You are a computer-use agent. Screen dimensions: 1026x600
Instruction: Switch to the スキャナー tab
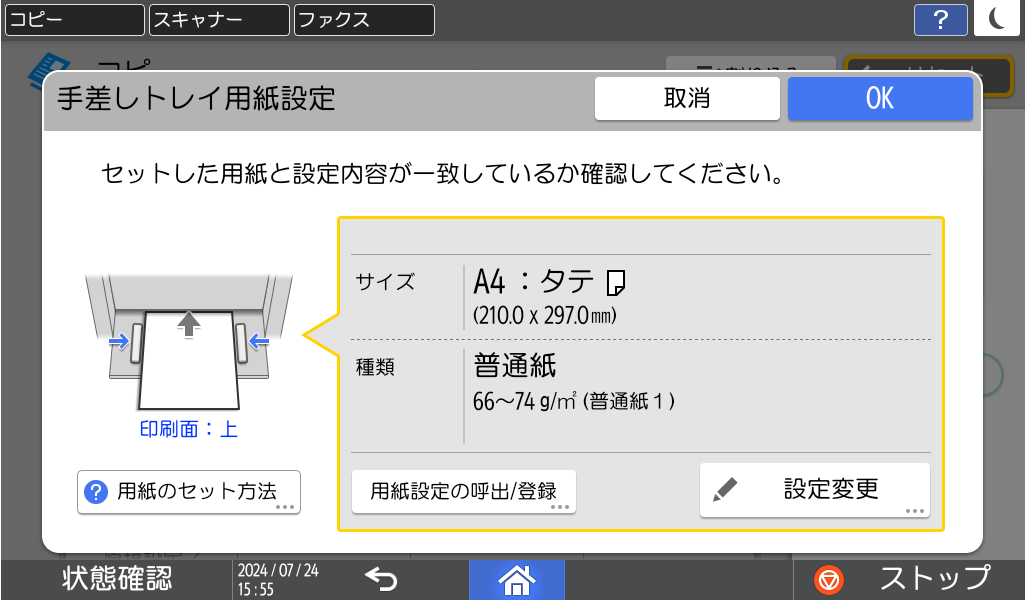click(219, 19)
